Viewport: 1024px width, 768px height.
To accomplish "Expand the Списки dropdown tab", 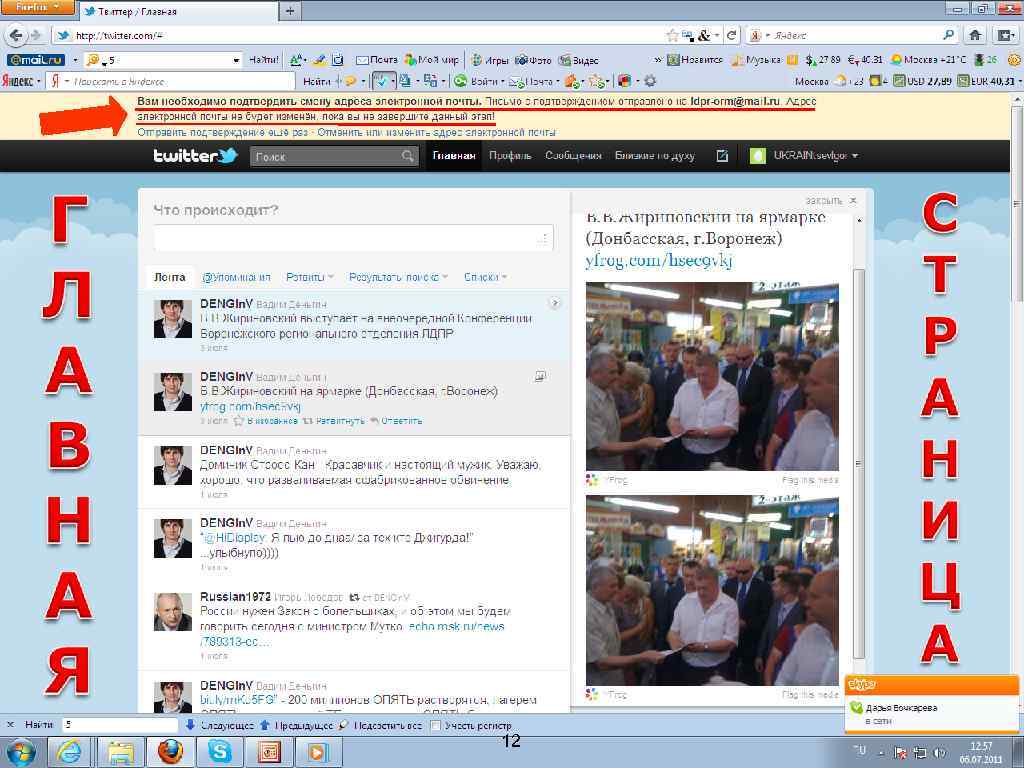I will 486,277.
